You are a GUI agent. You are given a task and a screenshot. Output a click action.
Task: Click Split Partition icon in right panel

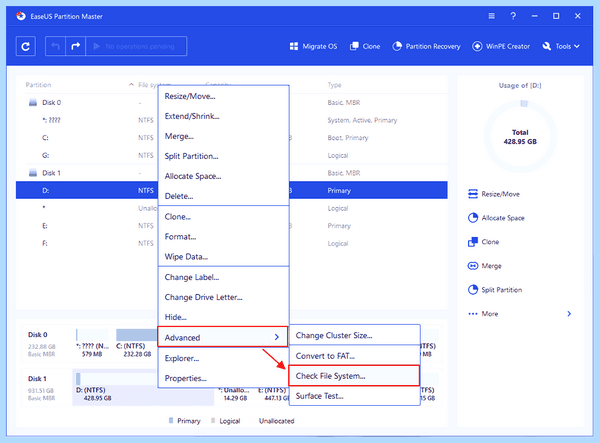click(473, 290)
